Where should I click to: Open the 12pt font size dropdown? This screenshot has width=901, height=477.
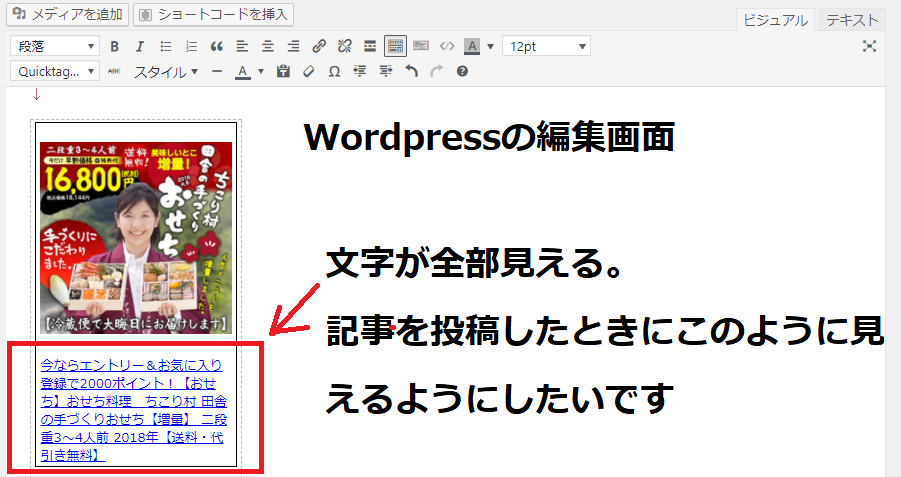(546, 47)
